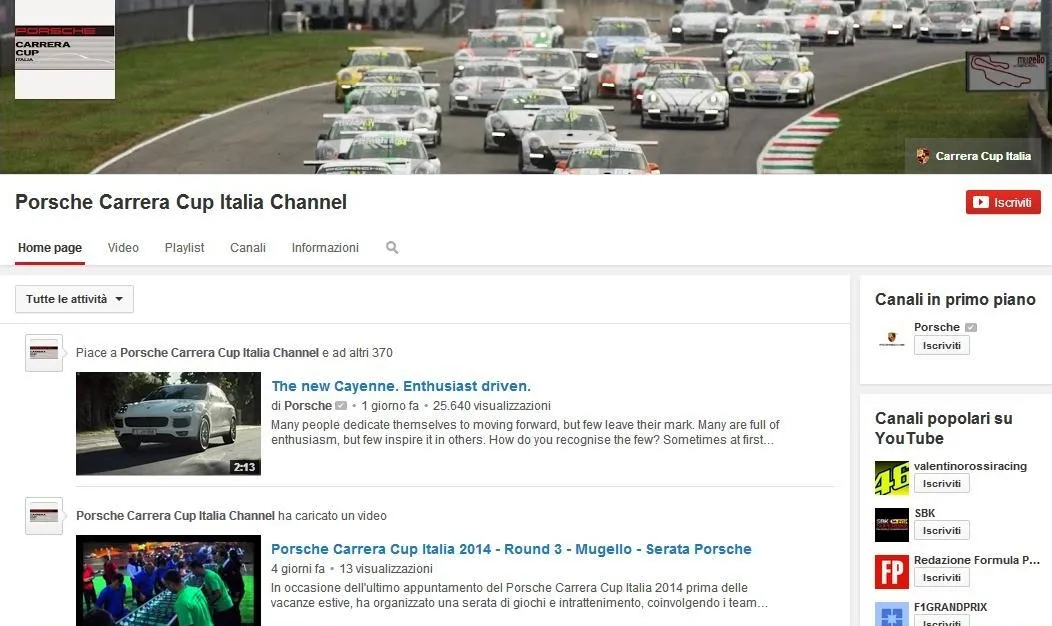Open the Porsche channel logo icon
This screenshot has width=1052, height=626.
tap(891, 339)
